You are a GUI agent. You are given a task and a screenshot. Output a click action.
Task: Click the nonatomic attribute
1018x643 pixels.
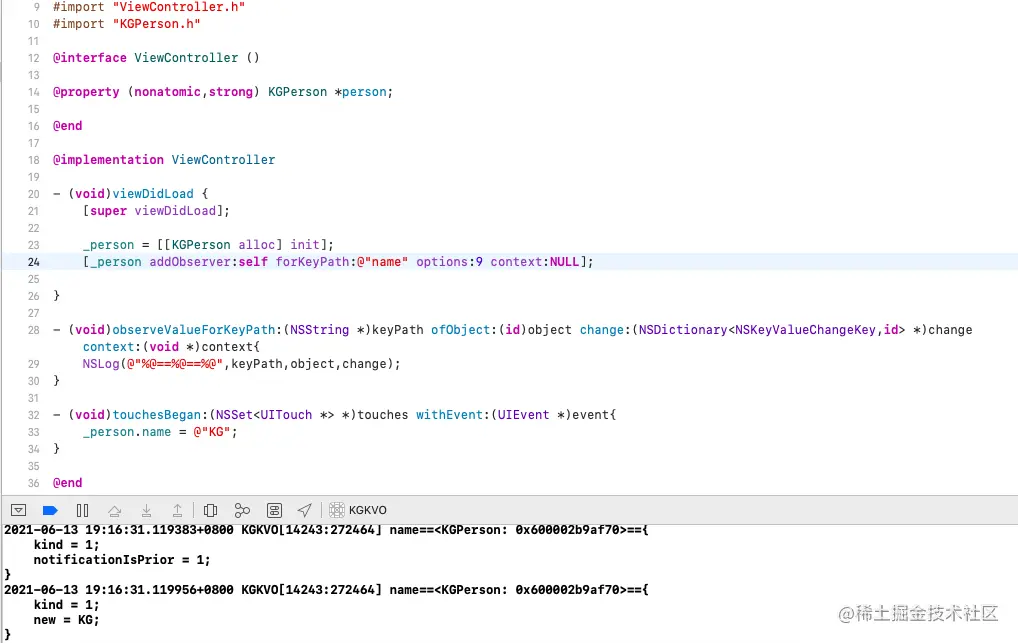(x=168, y=92)
